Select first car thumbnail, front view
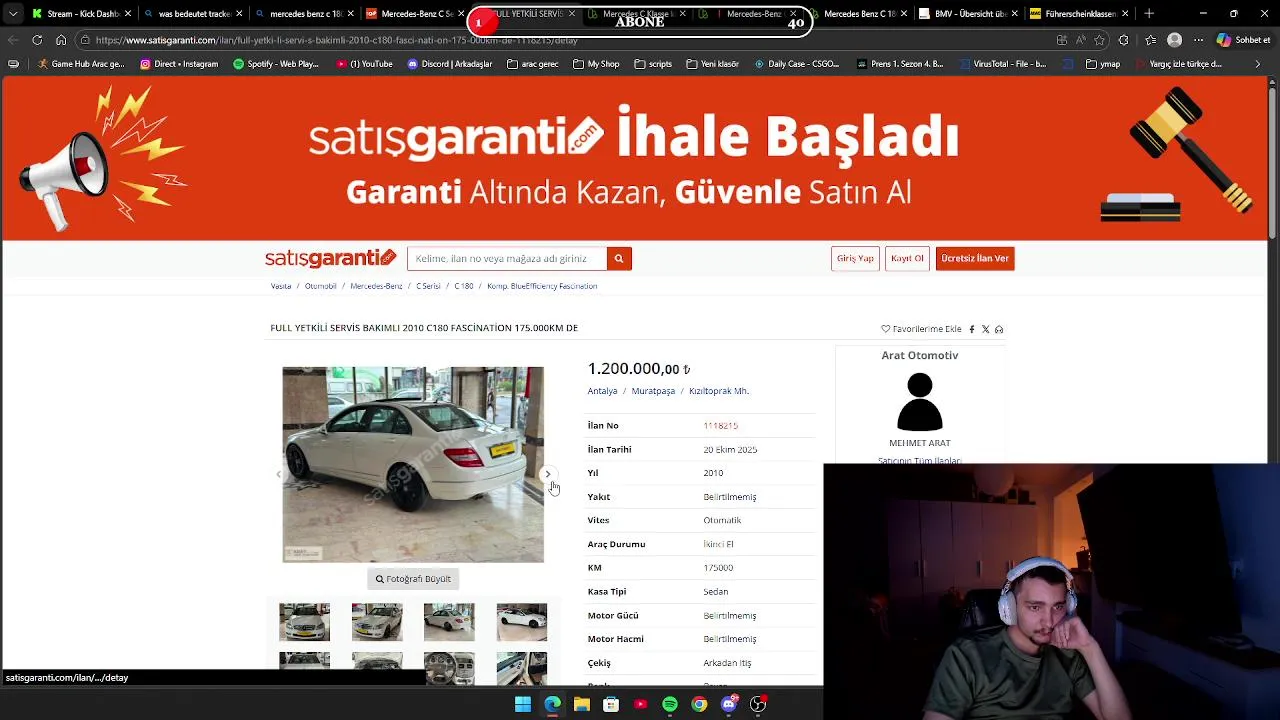Viewport: 1280px width, 720px height. pos(304,621)
